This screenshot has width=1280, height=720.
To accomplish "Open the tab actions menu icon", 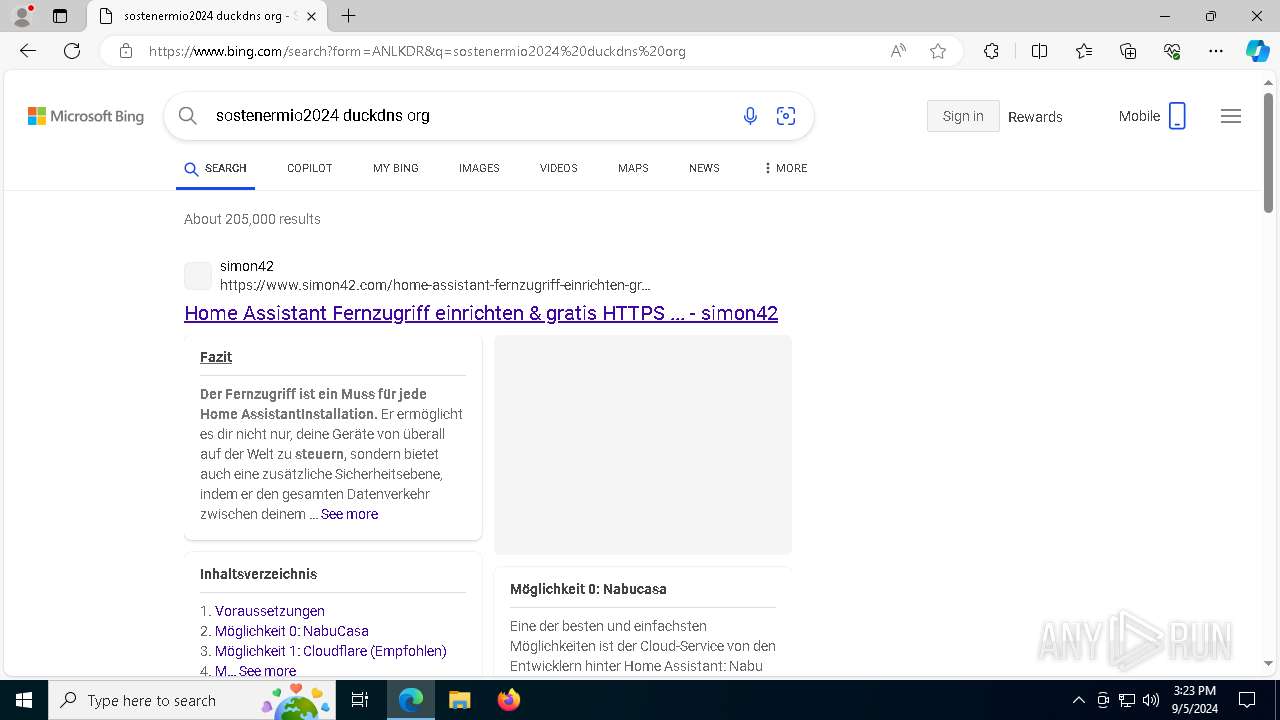I will tap(60, 16).
